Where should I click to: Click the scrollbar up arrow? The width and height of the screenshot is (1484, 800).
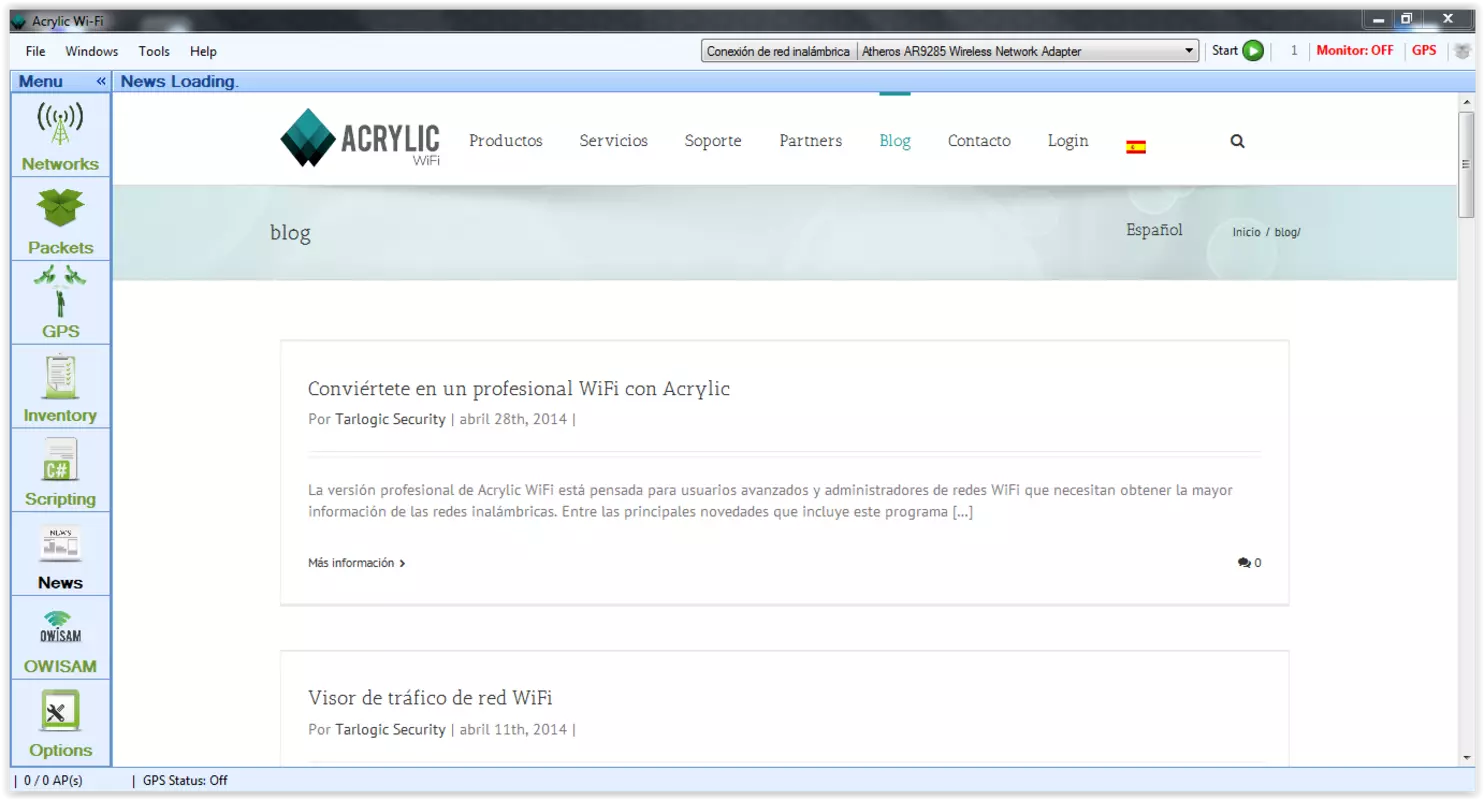pos(1467,102)
